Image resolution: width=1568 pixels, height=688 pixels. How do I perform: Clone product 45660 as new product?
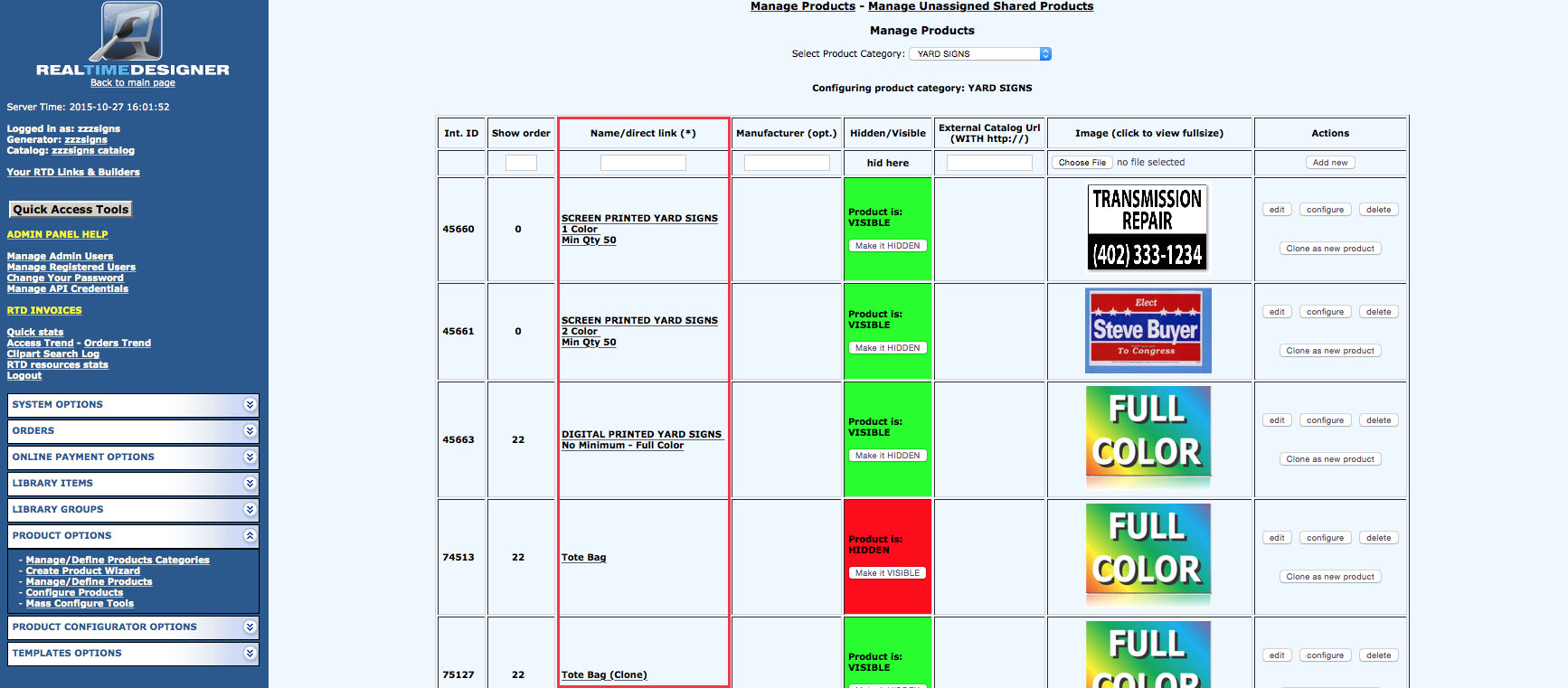tap(1330, 249)
